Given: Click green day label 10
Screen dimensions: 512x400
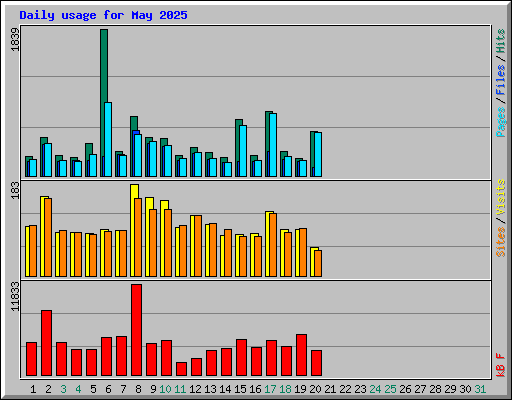Looking at the screenshot, I should click(x=165, y=389).
